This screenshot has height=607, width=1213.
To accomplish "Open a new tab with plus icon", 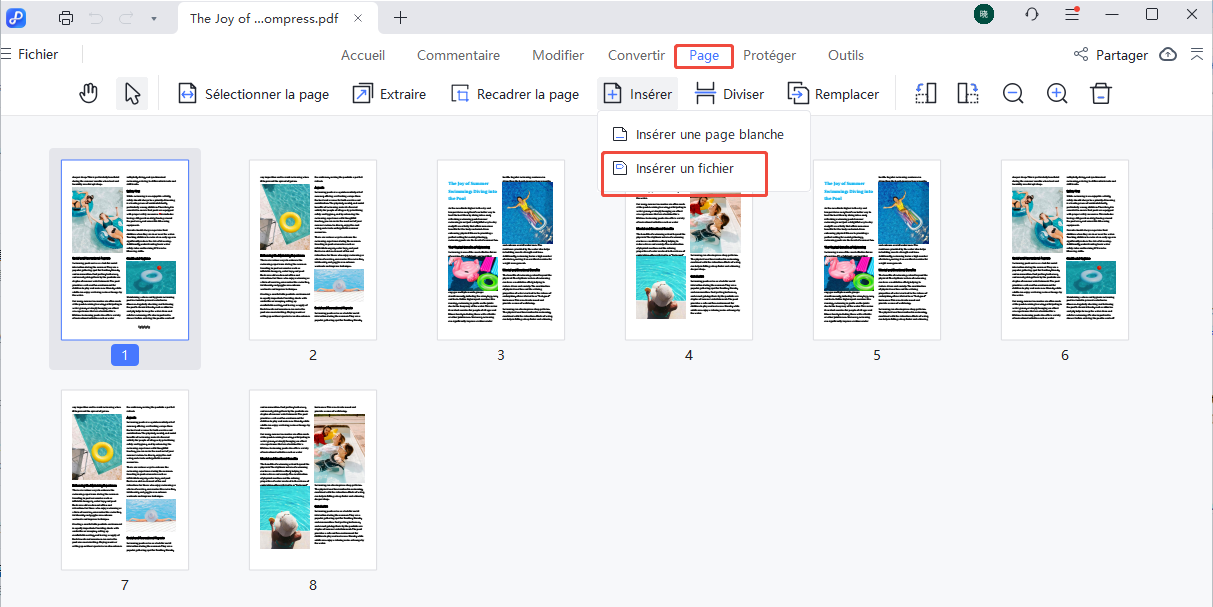I will (401, 18).
